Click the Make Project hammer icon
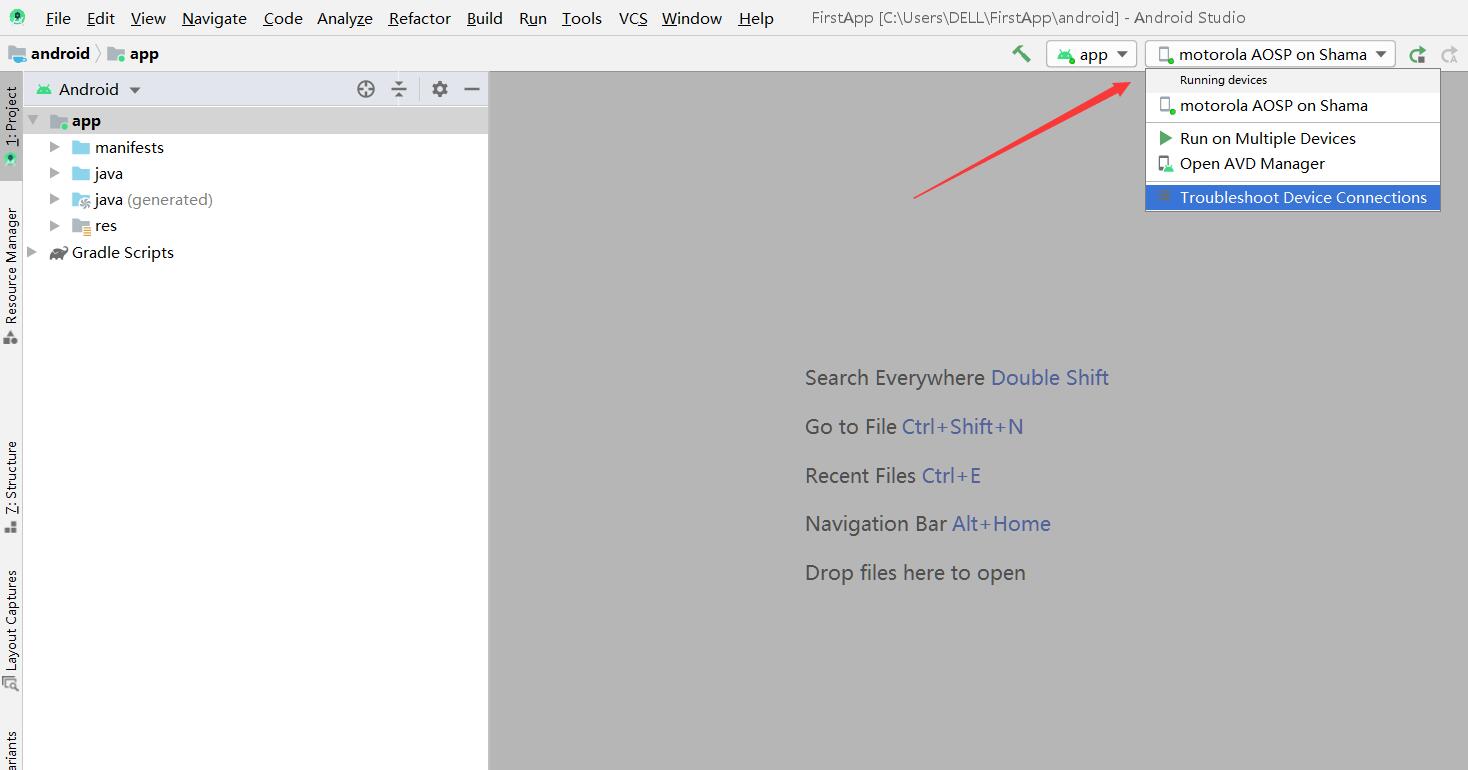Screen dimensions: 1468x770 click(1021, 54)
